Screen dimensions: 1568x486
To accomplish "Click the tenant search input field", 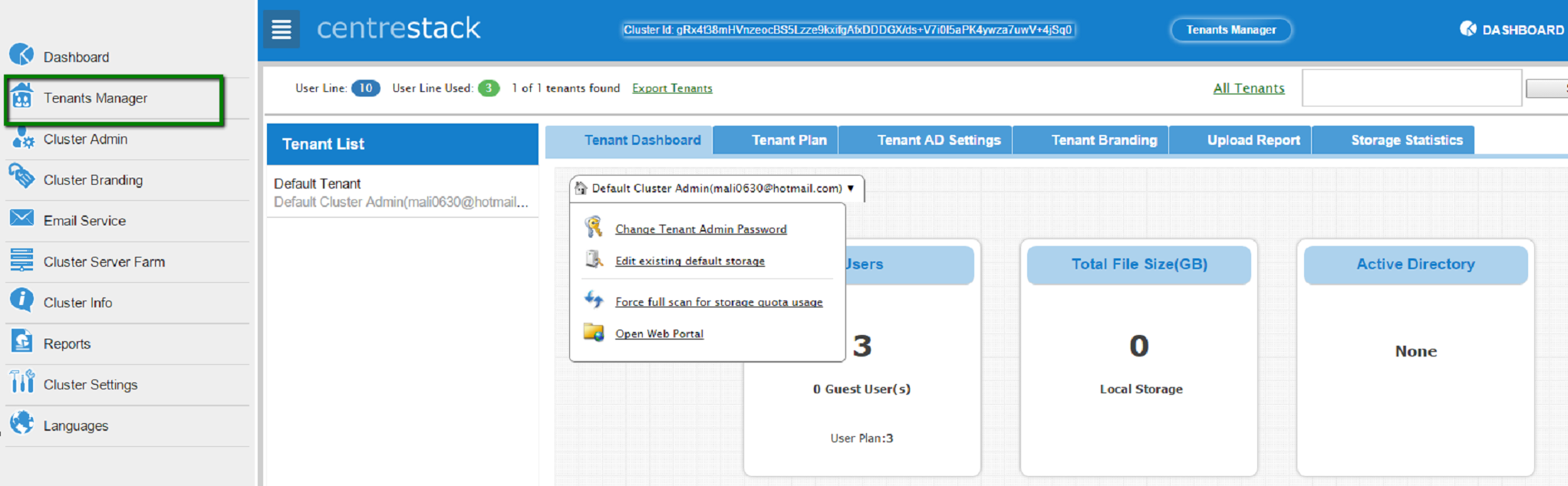I will click(x=1412, y=88).
